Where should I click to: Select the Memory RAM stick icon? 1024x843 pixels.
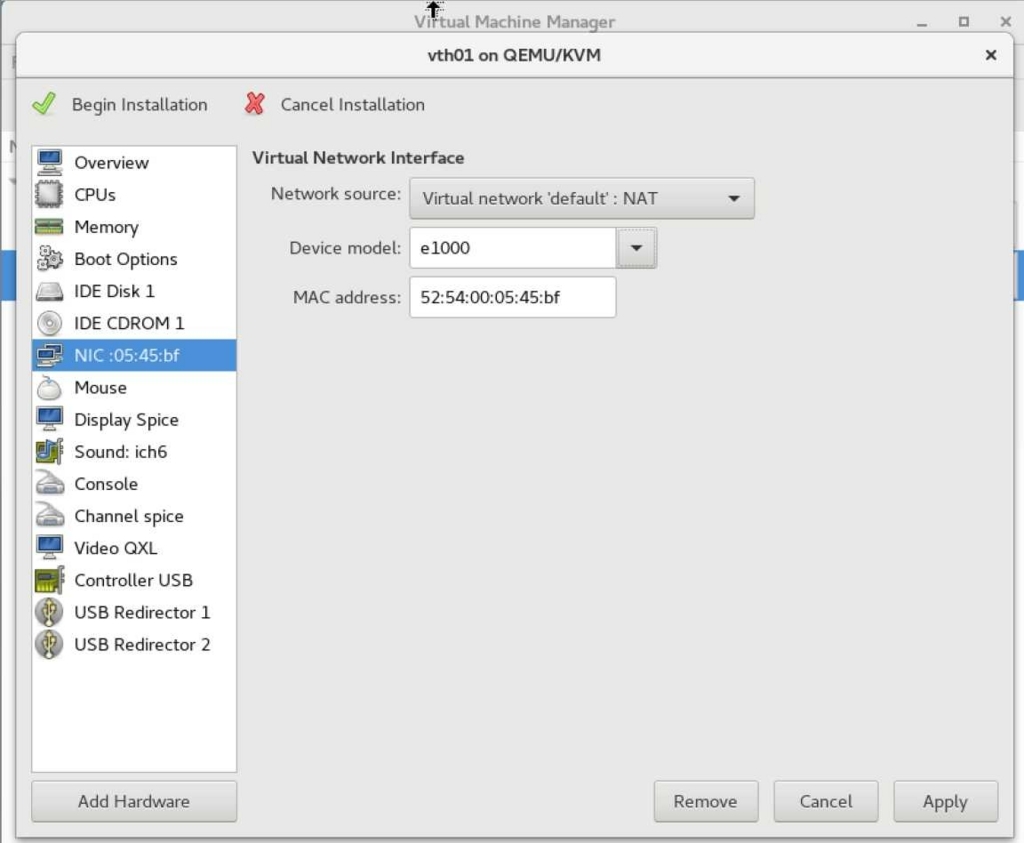pyautogui.click(x=50, y=227)
